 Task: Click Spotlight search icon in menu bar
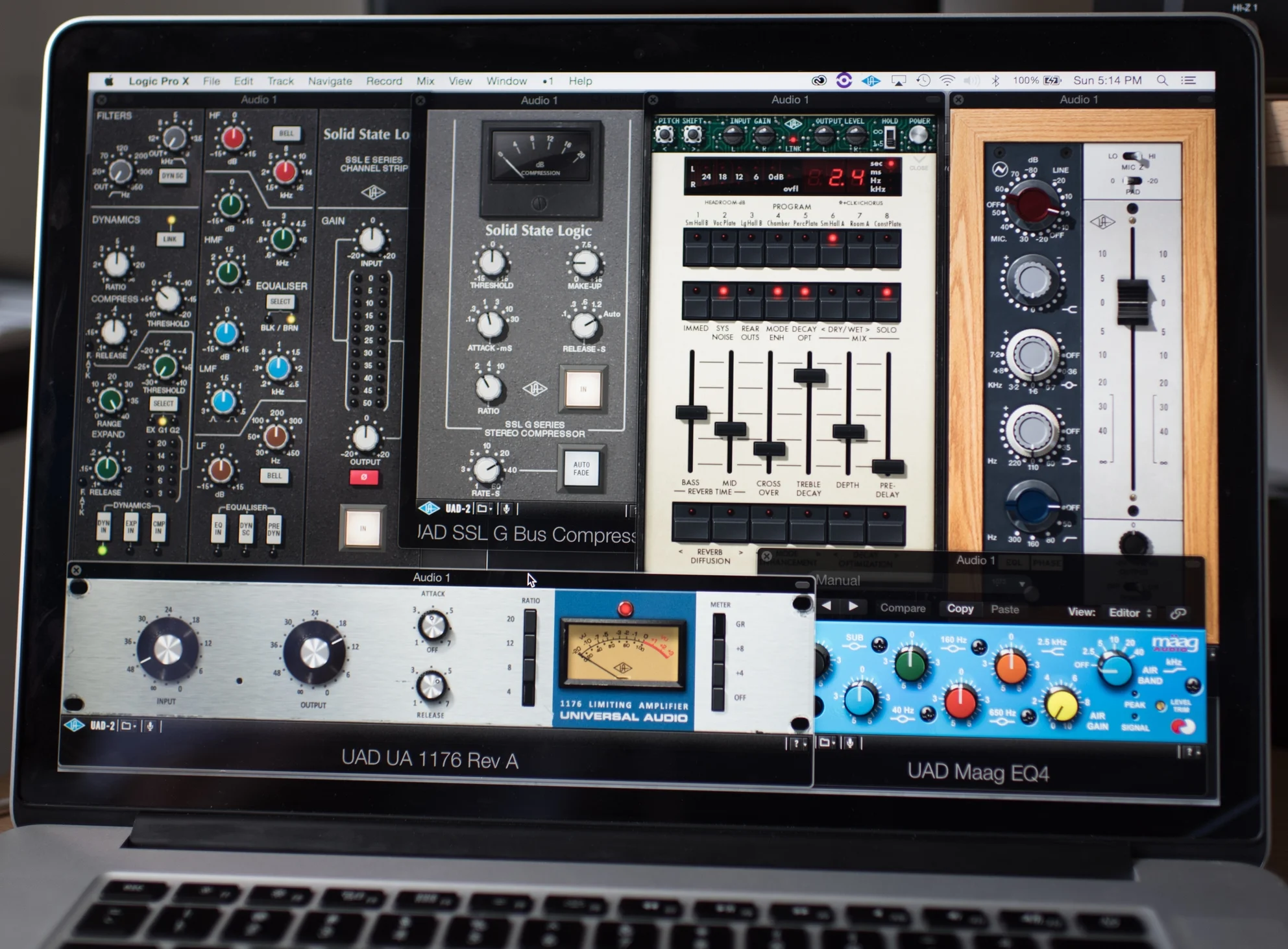point(1162,80)
